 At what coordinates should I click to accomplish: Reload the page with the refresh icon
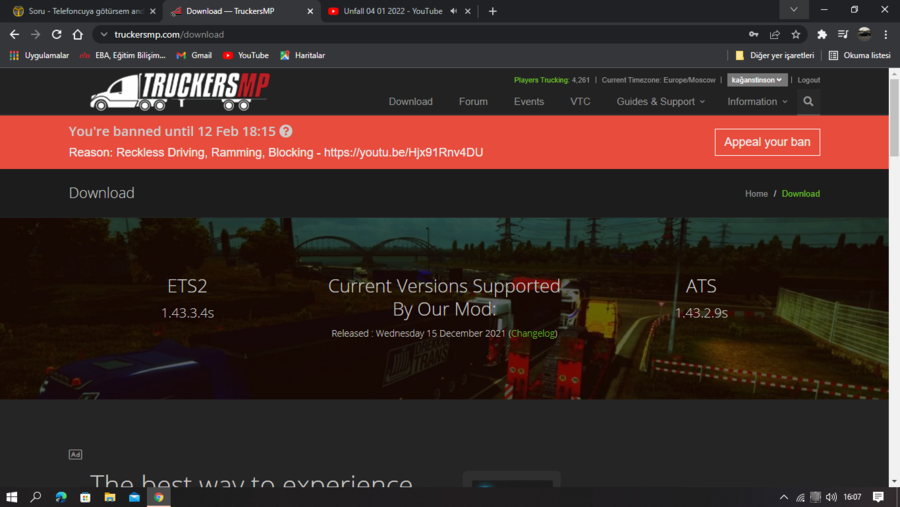[56, 34]
